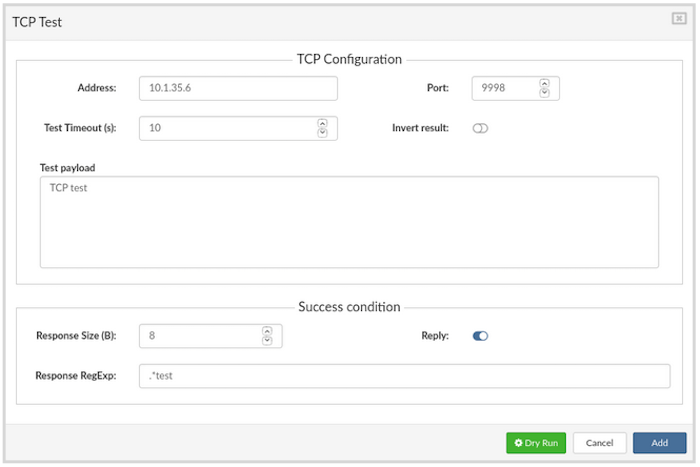
Task: Decrease the Port value with down arrow
Action: pos(544,92)
